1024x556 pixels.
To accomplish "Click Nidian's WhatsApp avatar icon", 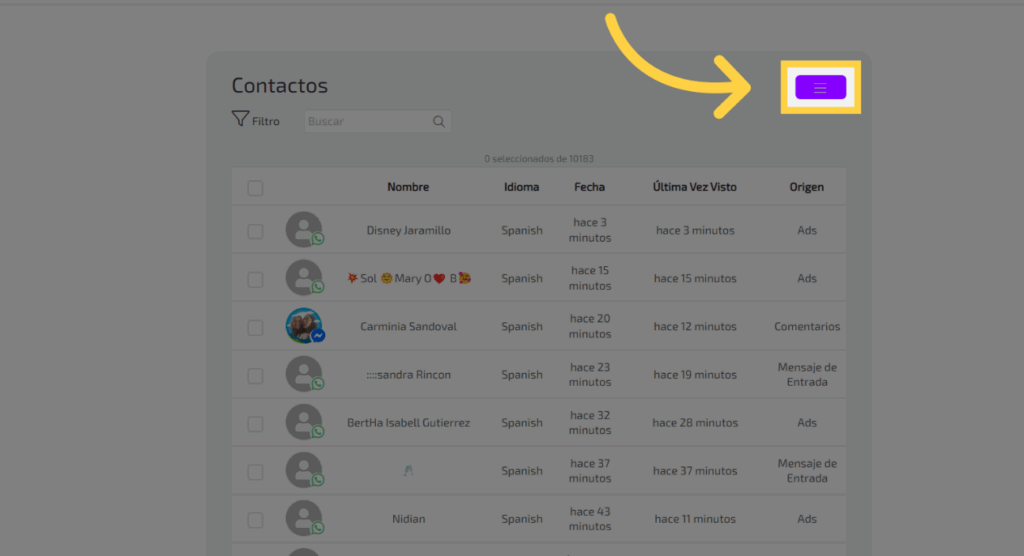I will (304, 519).
